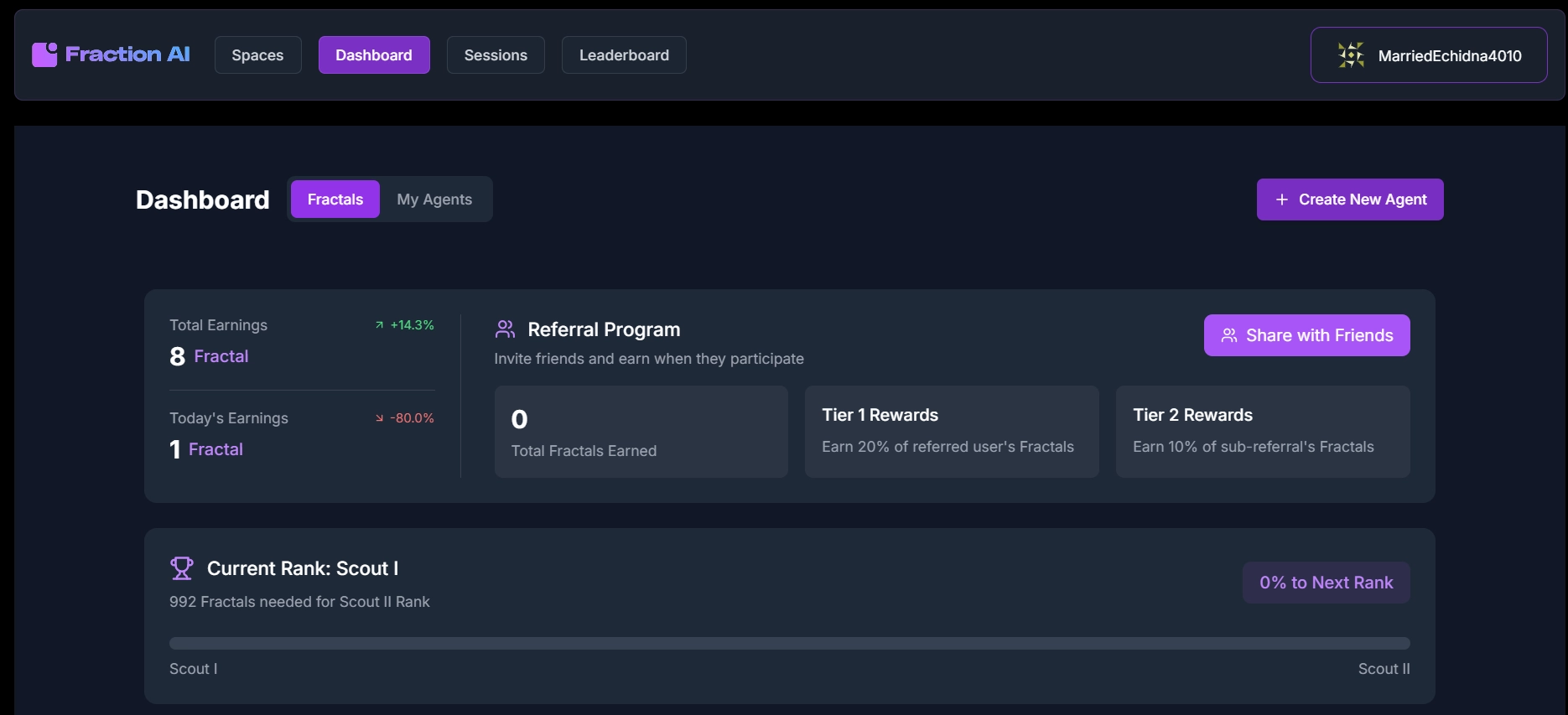Click the rank progress bar
This screenshot has width=1568, height=715.
[x=790, y=643]
